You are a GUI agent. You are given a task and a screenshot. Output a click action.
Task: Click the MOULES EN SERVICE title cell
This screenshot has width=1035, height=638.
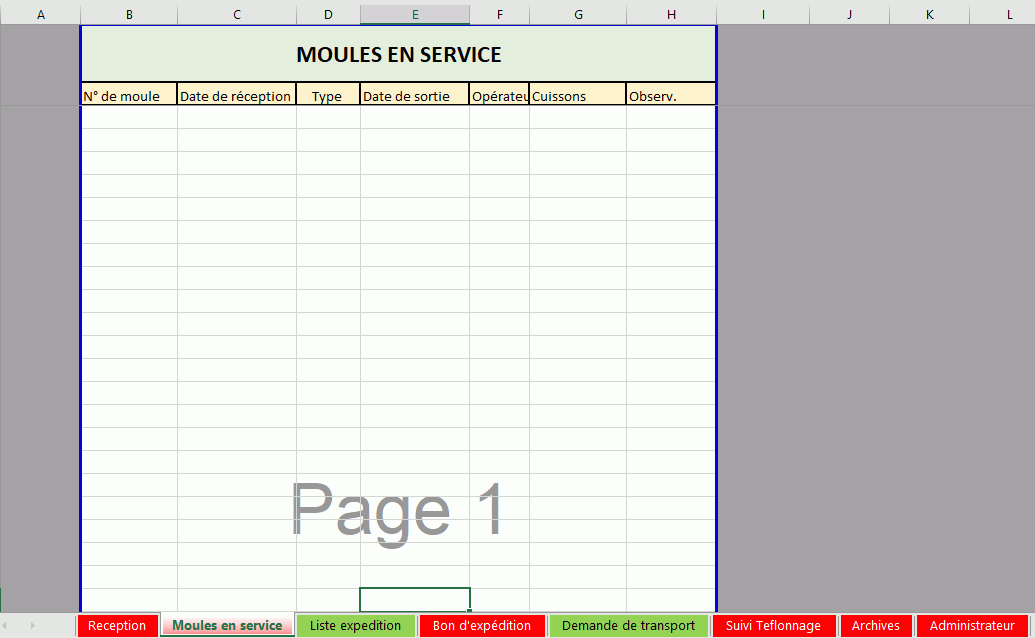(x=399, y=54)
